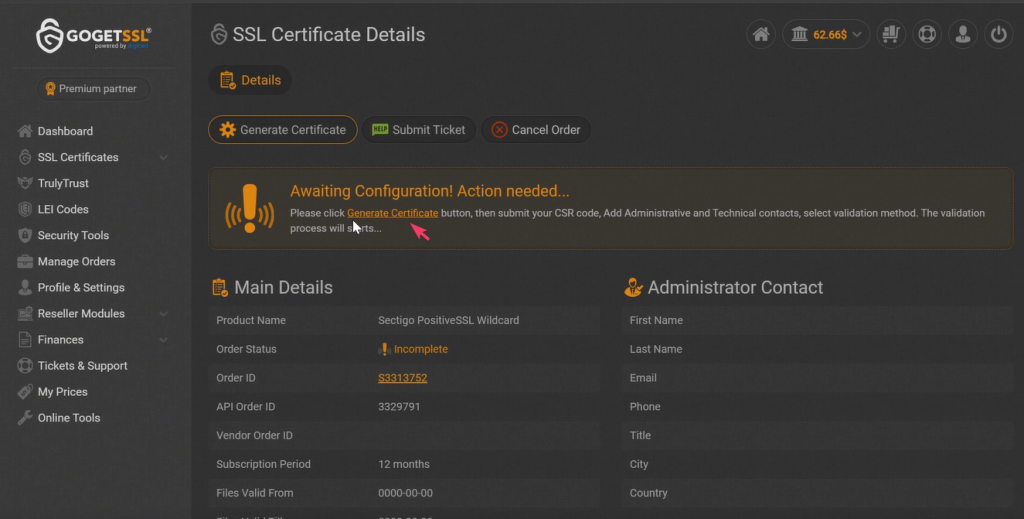Click the Main Details clipboard icon
This screenshot has height=519, width=1024.
[x=220, y=287]
